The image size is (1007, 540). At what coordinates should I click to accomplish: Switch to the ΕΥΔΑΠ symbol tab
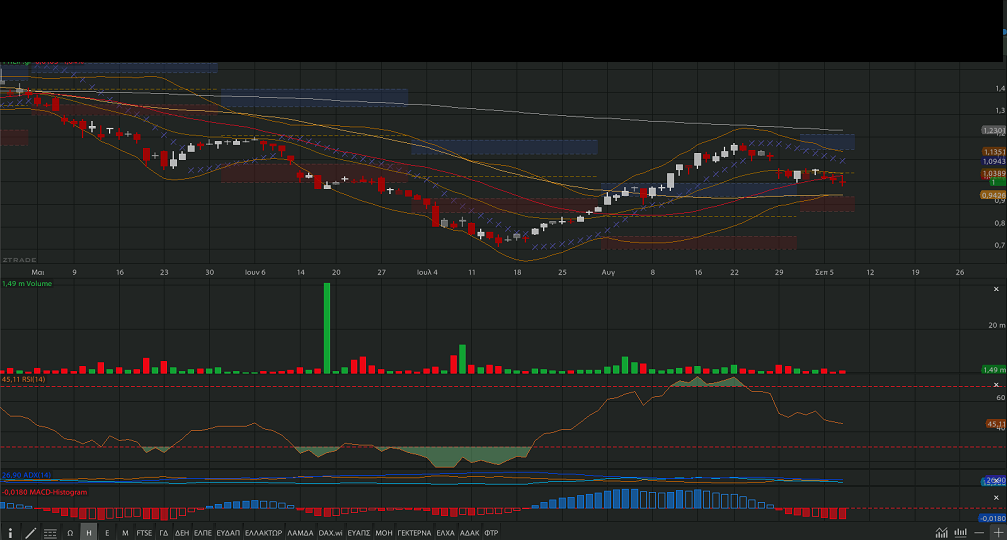click(x=228, y=533)
